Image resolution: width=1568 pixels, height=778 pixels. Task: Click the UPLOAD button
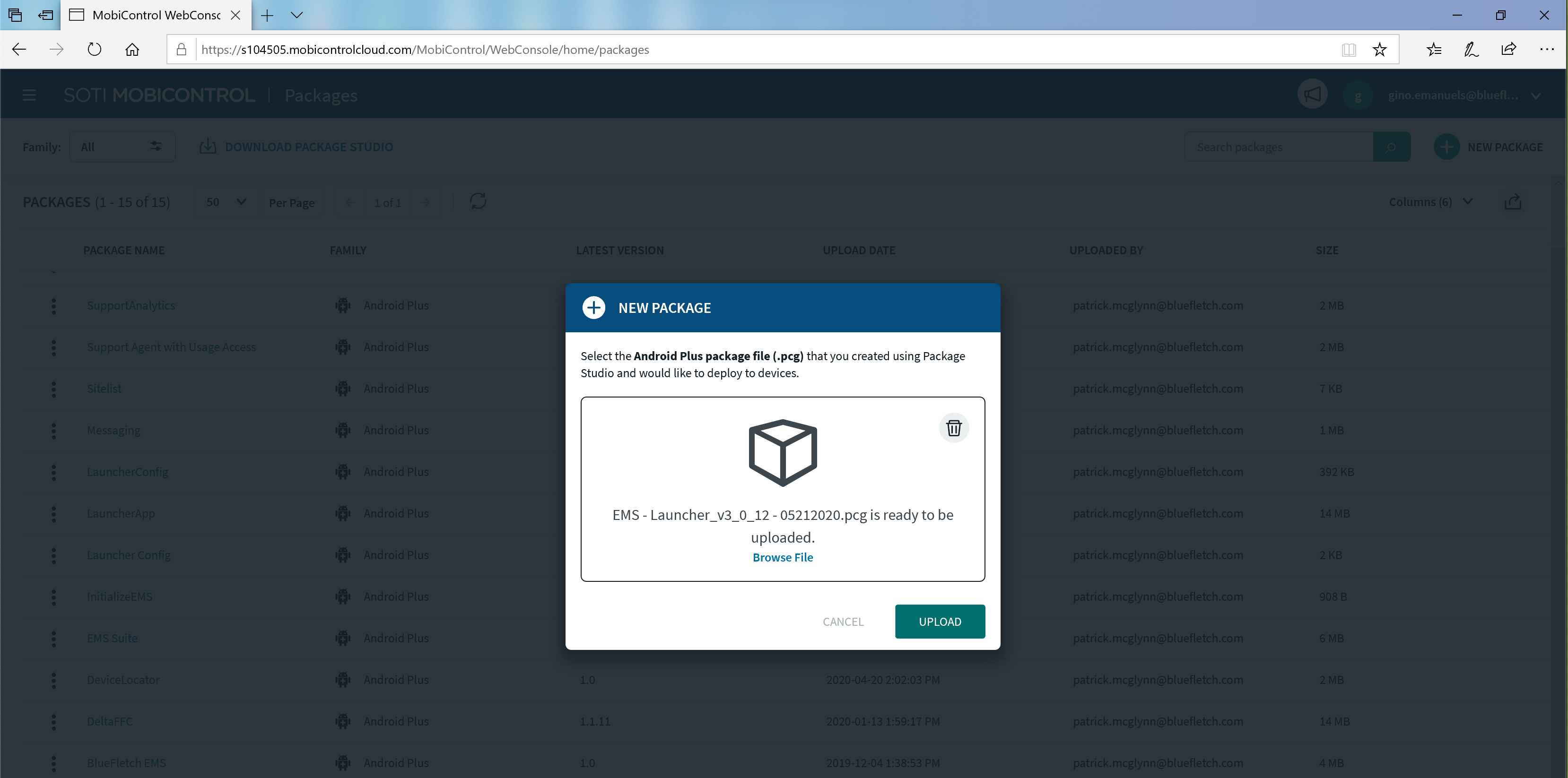pyautogui.click(x=940, y=621)
